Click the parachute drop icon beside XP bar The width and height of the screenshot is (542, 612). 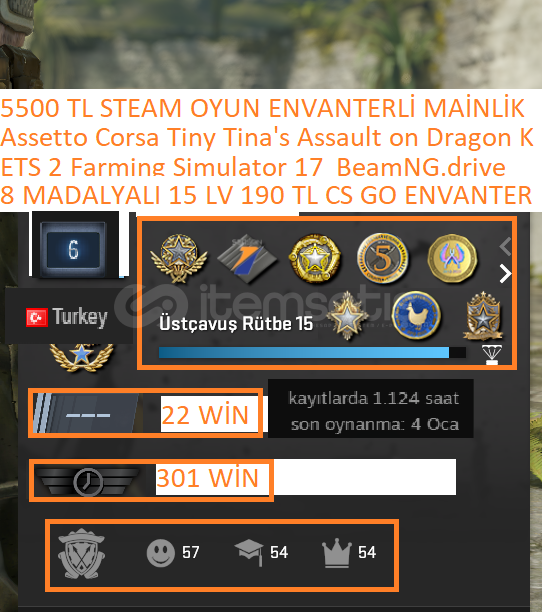(x=492, y=354)
